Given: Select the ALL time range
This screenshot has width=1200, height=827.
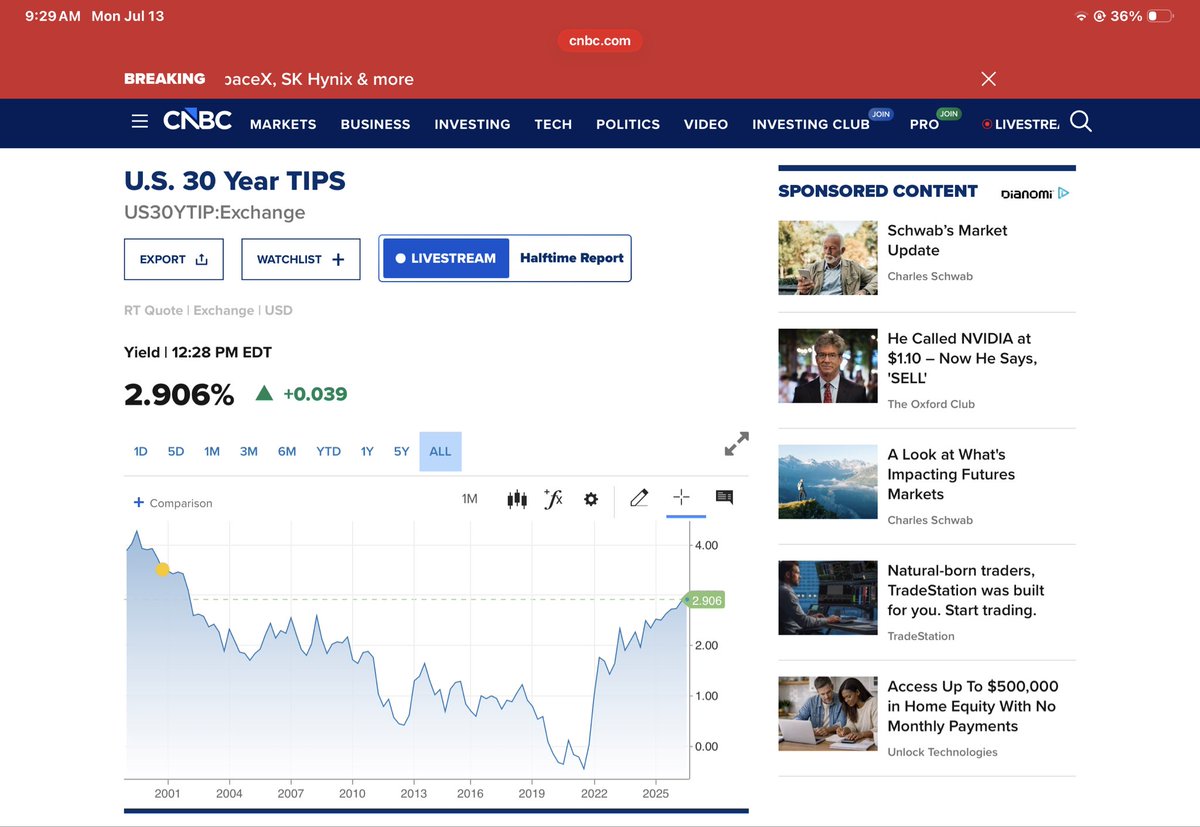Looking at the screenshot, I should [x=440, y=451].
